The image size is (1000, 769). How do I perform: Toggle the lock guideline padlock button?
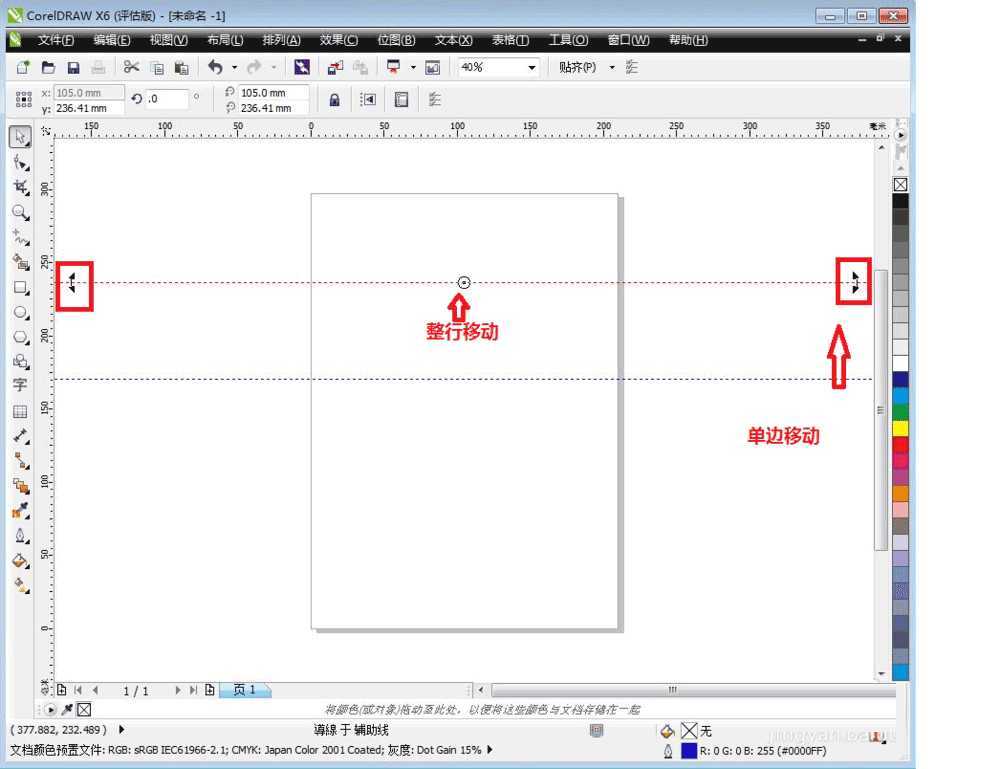pyautogui.click(x=335, y=99)
